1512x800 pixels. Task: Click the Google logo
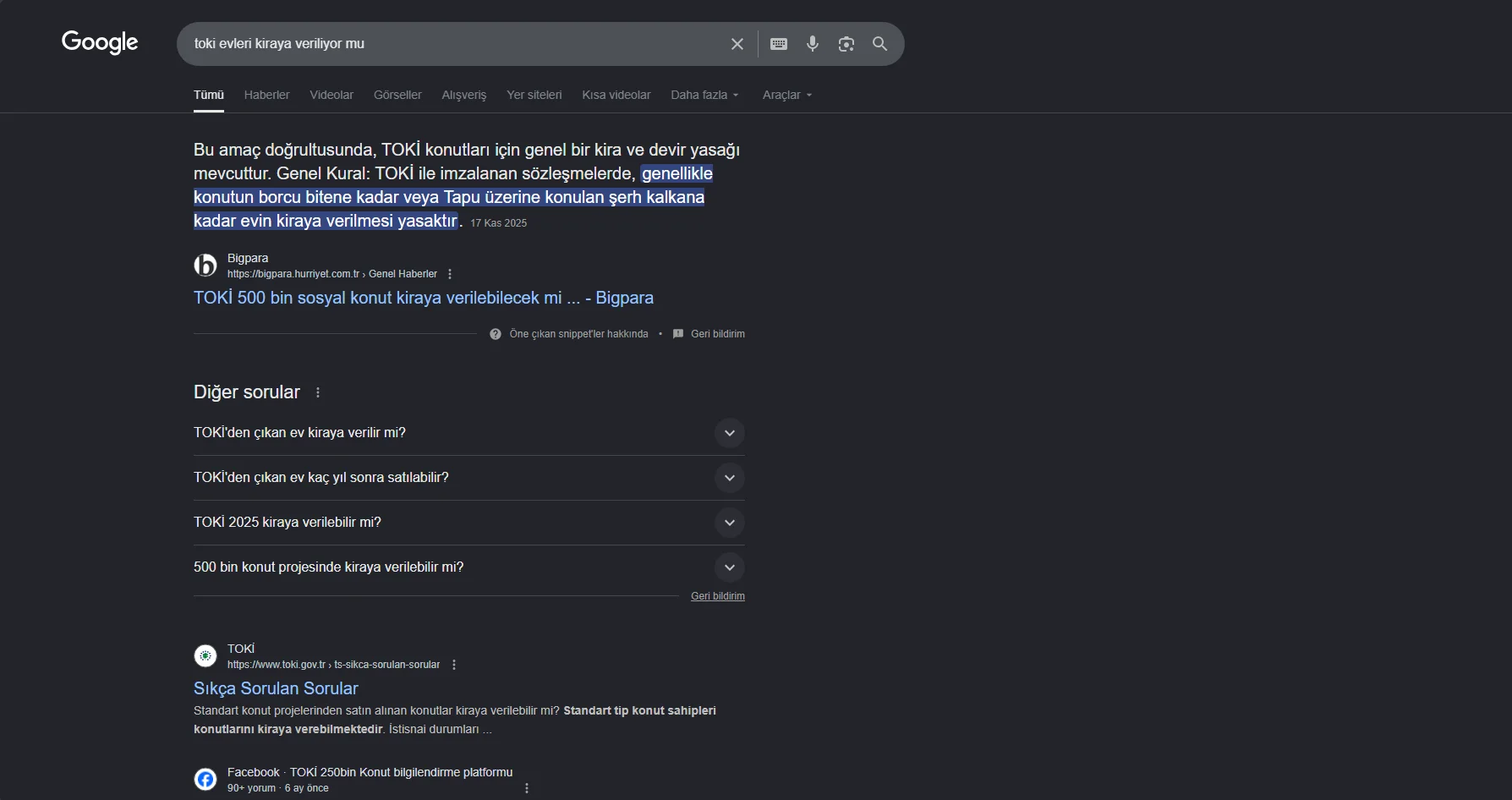point(100,42)
